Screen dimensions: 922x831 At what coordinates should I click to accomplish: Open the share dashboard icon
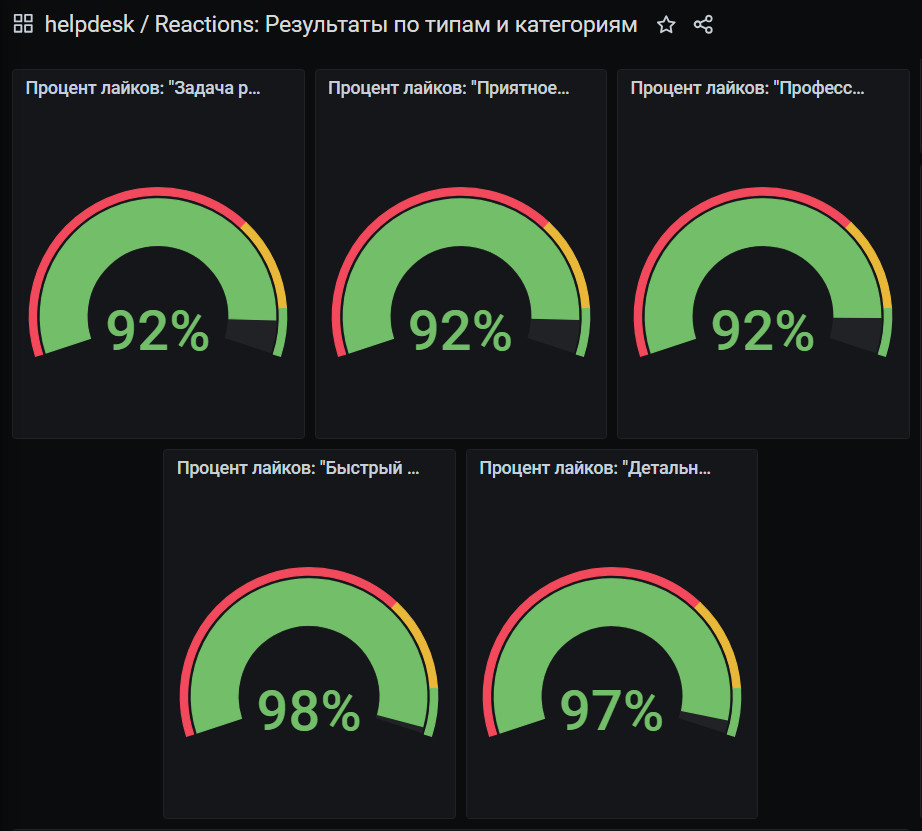[703, 25]
